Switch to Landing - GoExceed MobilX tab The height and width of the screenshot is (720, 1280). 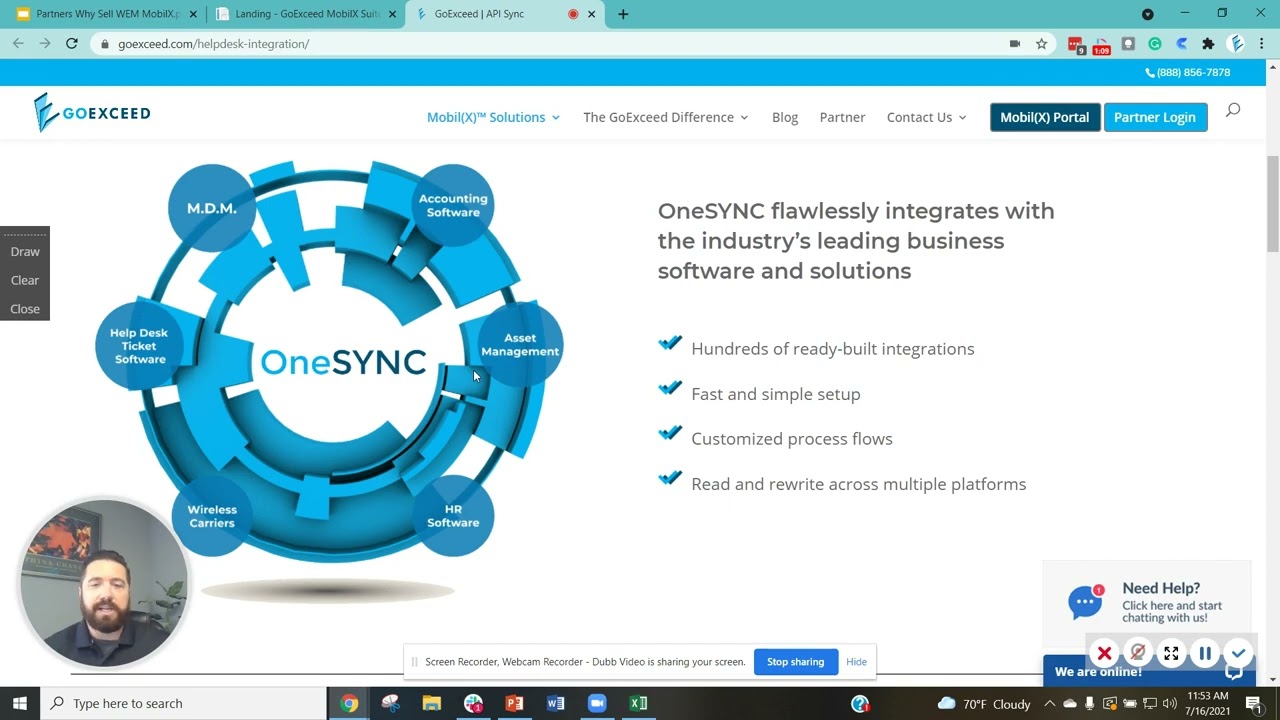(305, 14)
